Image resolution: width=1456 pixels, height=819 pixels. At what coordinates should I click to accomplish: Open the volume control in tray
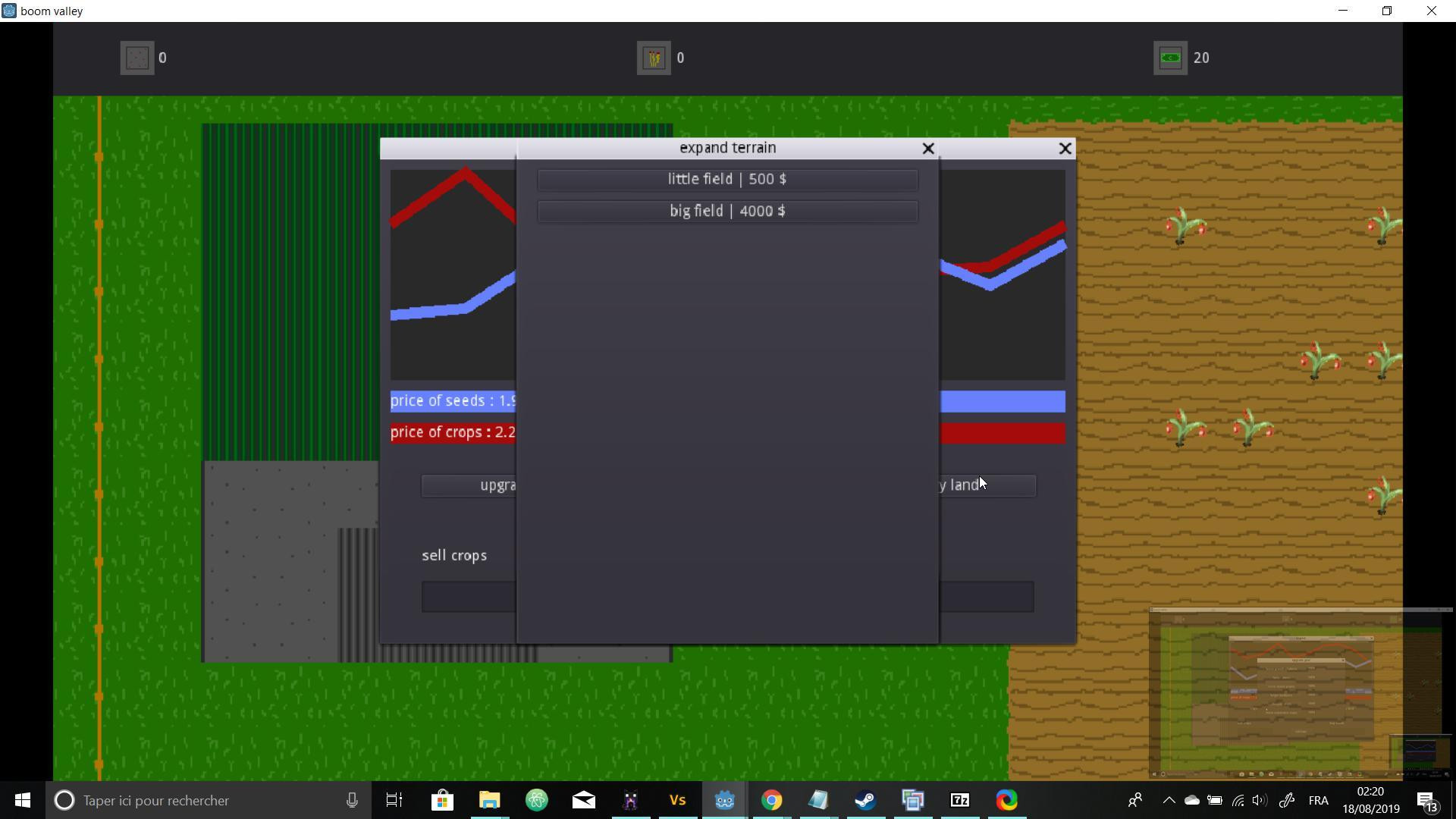(1260, 800)
